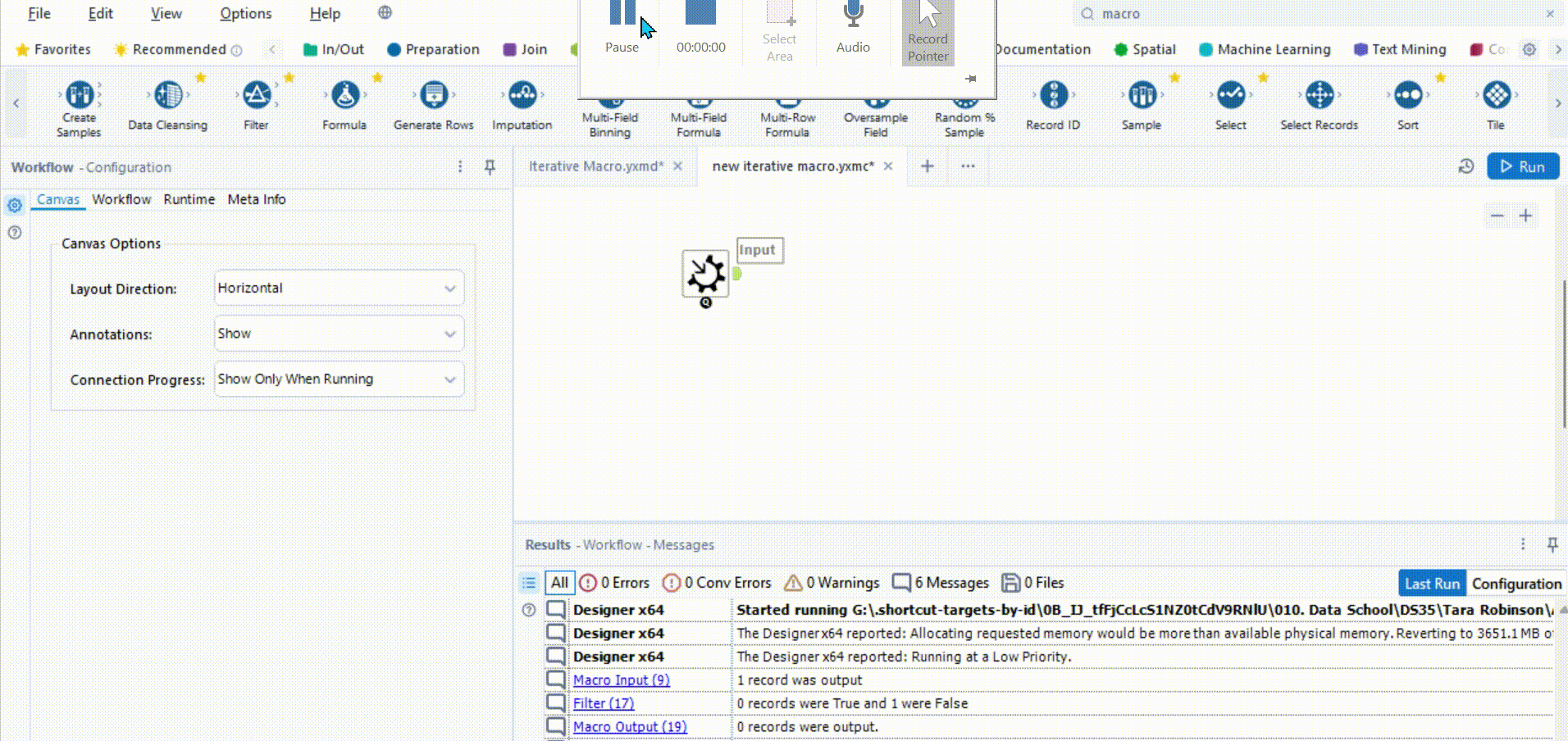Open the Annotations dropdown
Image resolution: width=1568 pixels, height=741 pixels.
click(339, 334)
